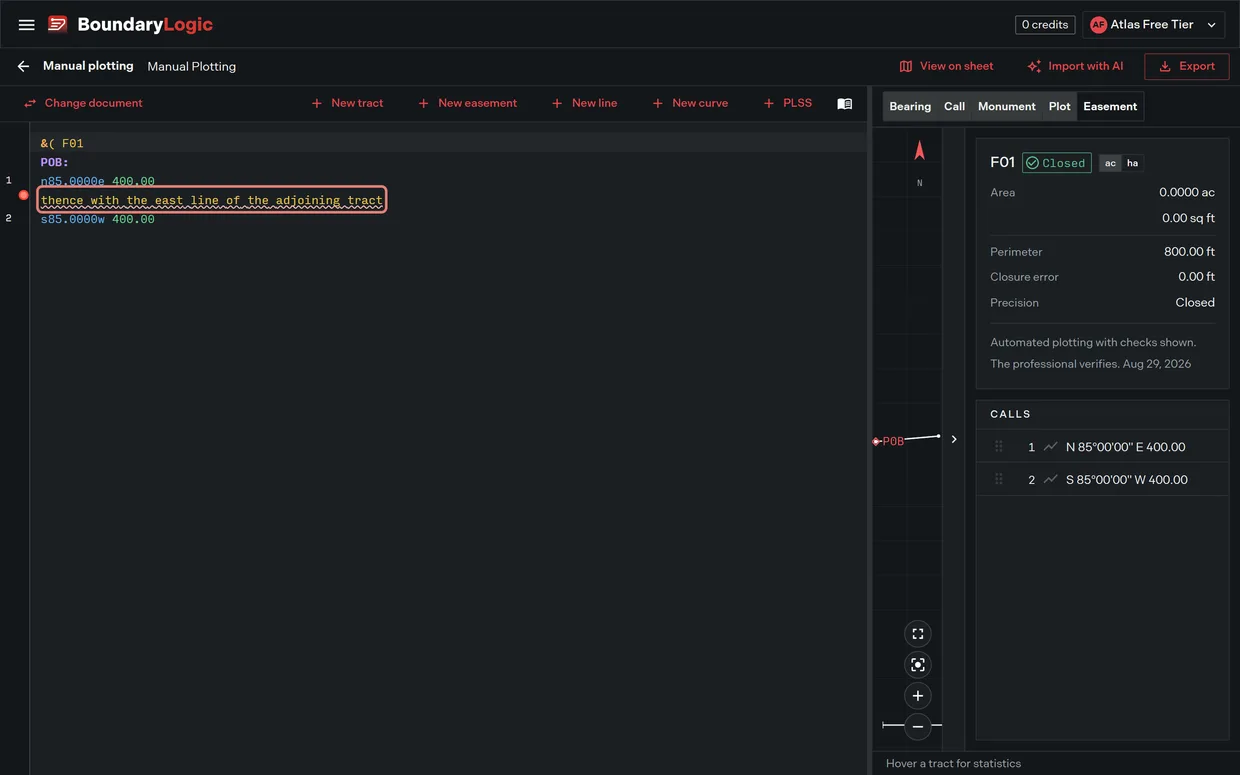This screenshot has height=775, width=1240.
Task: Add a New curve
Action: click(690, 103)
